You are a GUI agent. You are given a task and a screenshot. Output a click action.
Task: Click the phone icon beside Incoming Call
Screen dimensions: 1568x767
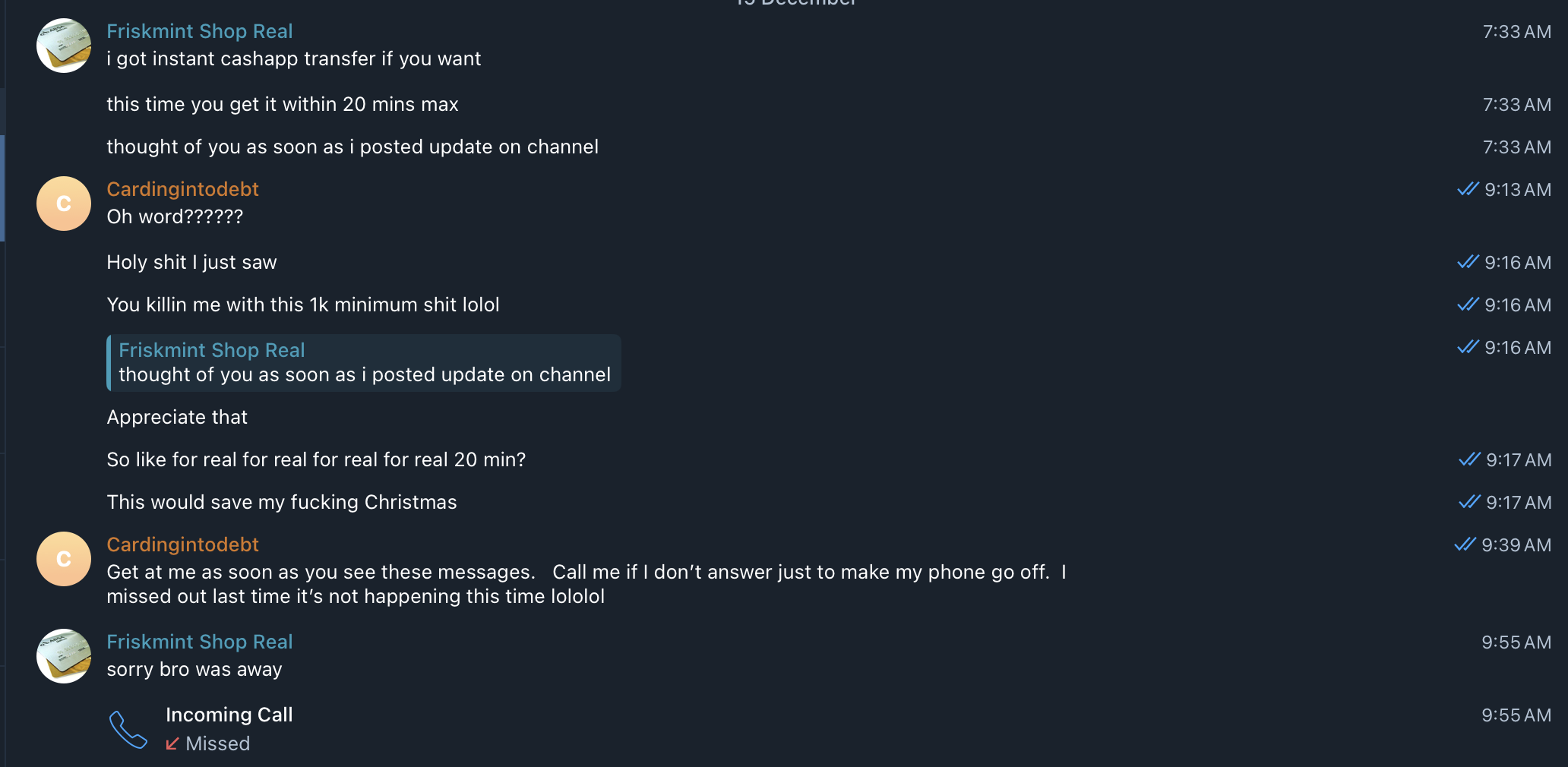[128, 729]
